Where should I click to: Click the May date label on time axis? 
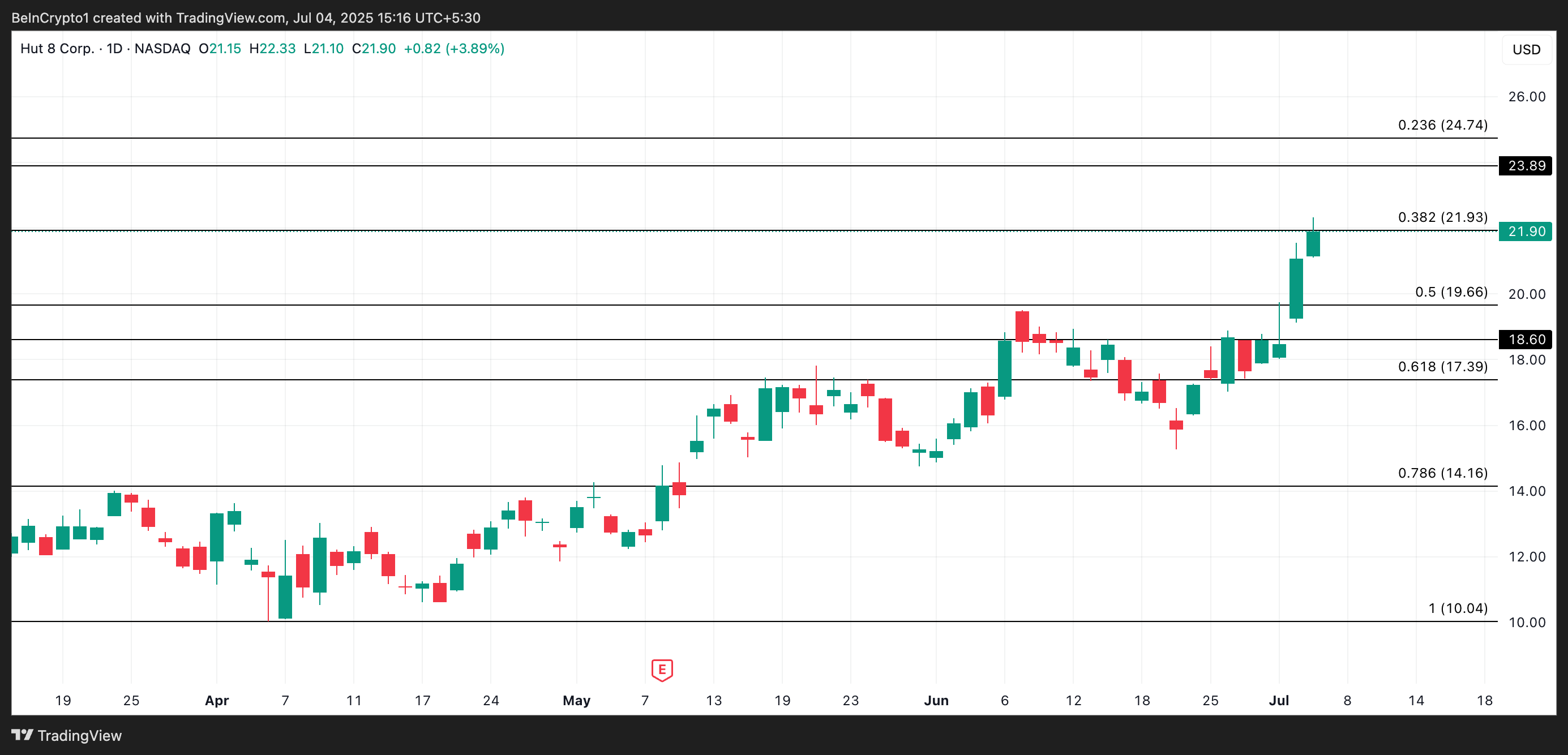tap(576, 700)
